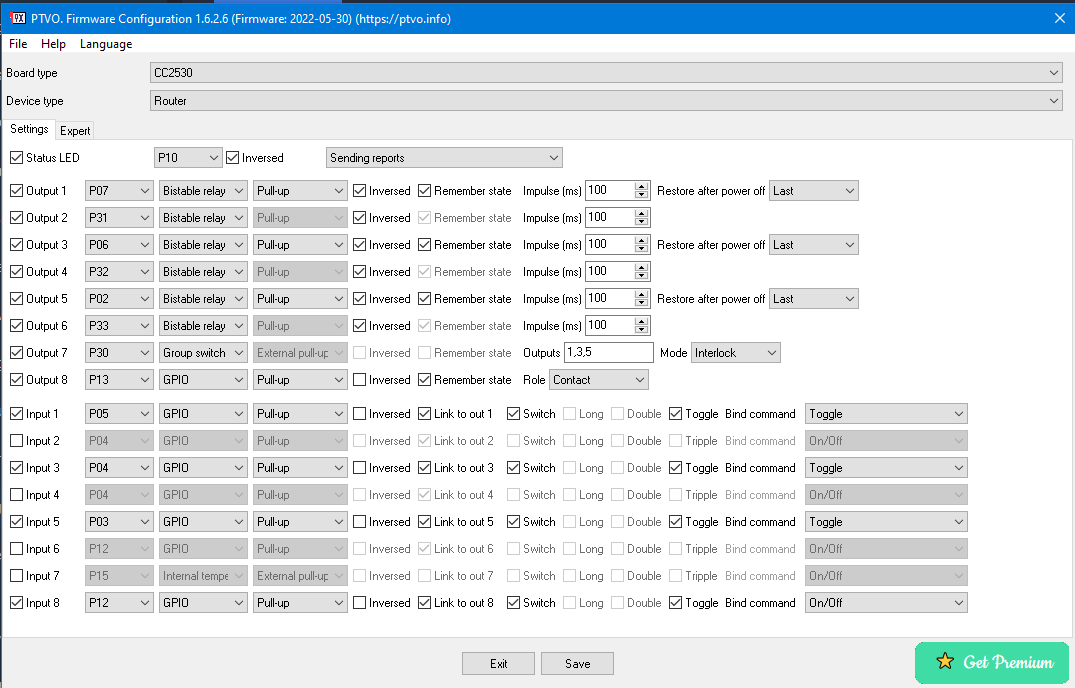Increase Output 1 impulse with up arrow
Screen dimensions: 1075x688
642,186
